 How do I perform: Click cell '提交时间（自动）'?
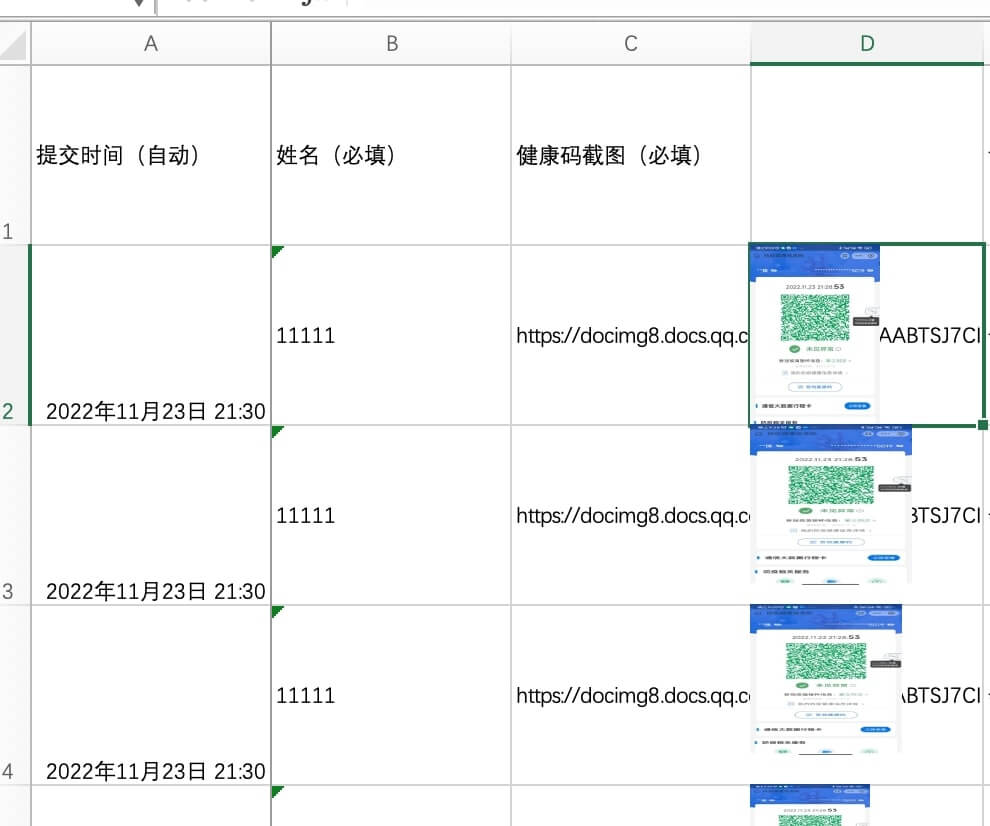point(151,155)
